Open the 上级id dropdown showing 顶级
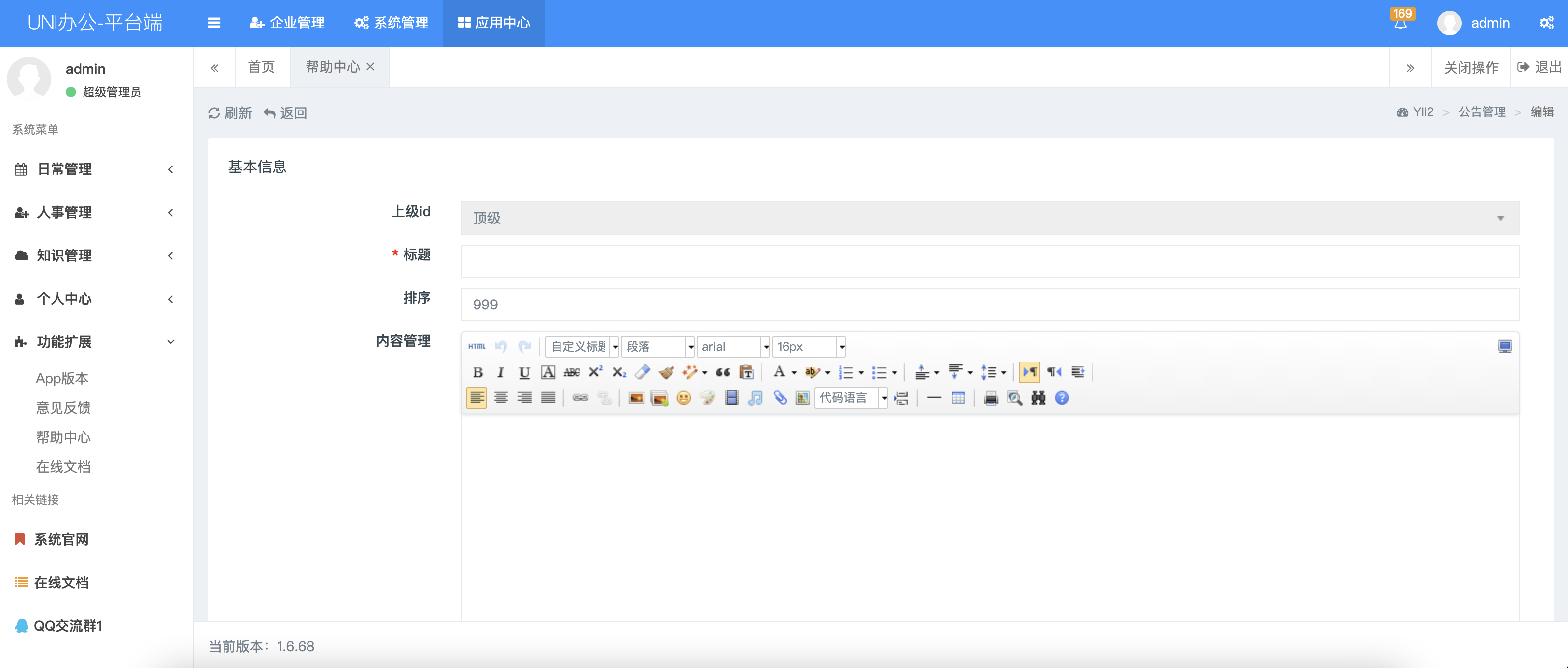 [x=989, y=218]
